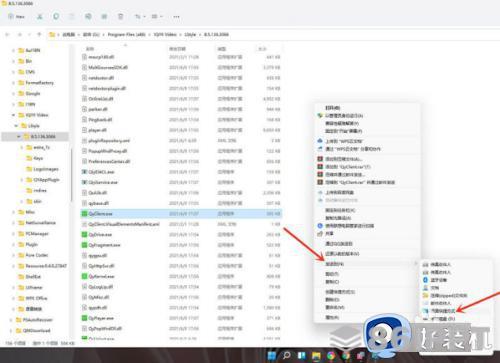The height and width of the screenshot is (363, 500).
Task: Collapse the LStyle folder node
Action: click(x=16, y=126)
